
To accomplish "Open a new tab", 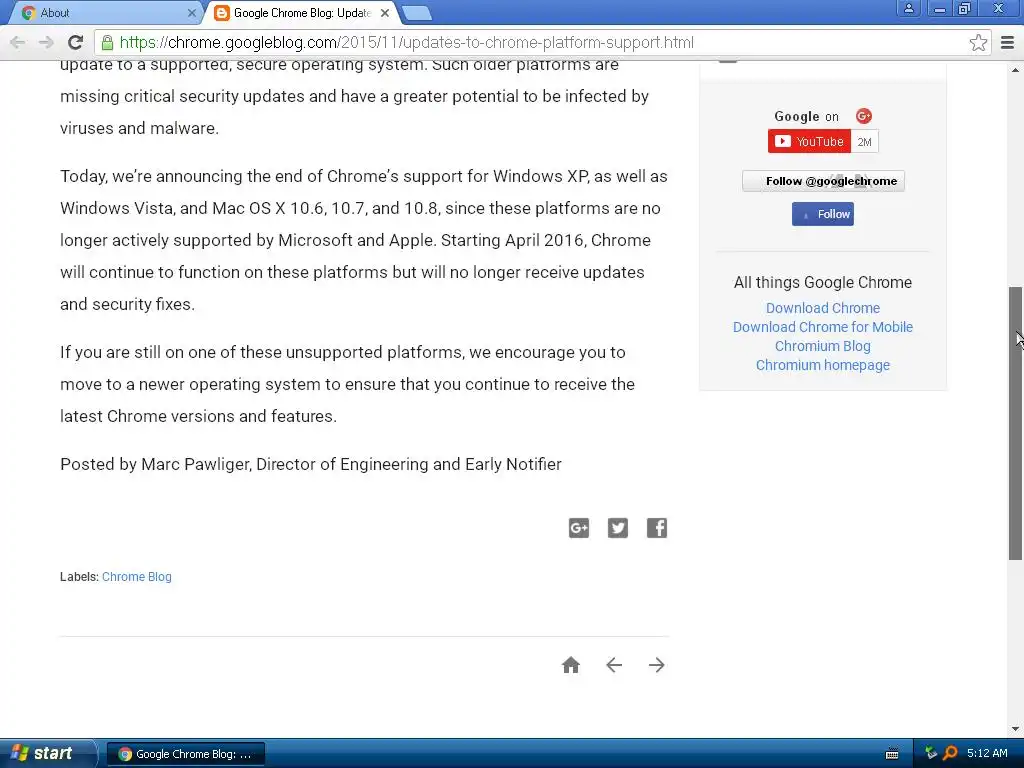I will point(416,13).
